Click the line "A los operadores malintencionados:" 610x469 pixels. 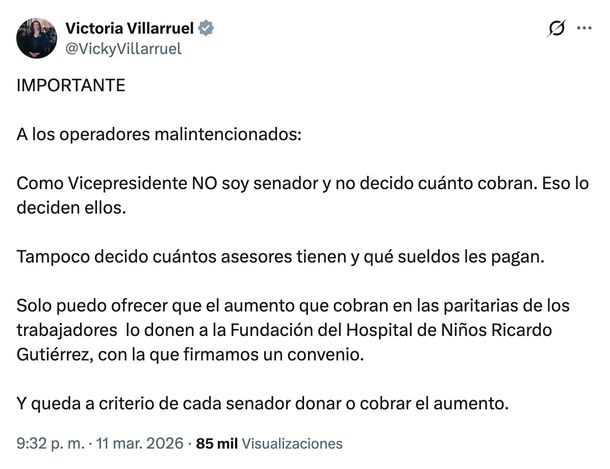pos(158,135)
